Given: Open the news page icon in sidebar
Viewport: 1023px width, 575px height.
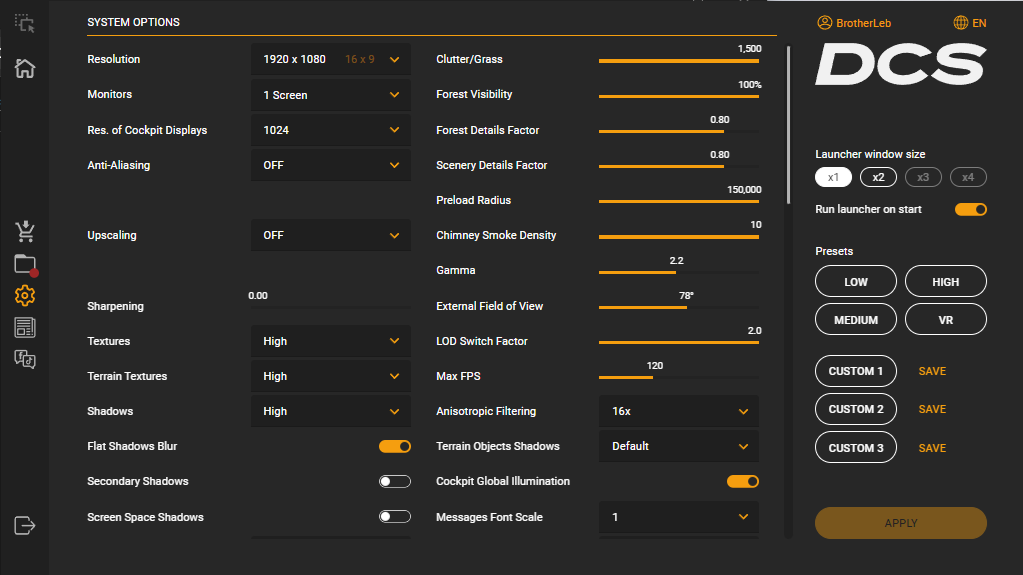Looking at the screenshot, I should click(25, 328).
